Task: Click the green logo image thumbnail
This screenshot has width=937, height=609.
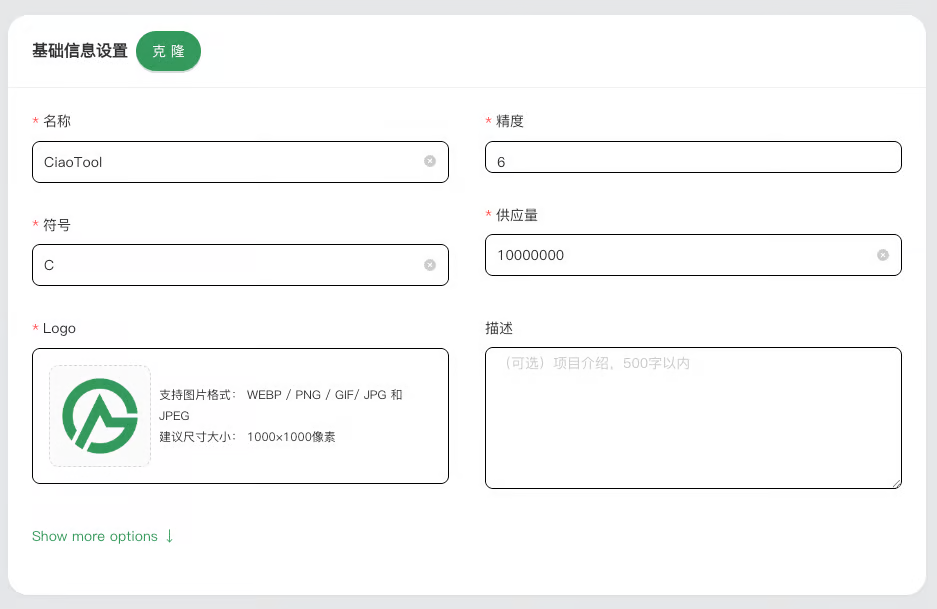Action: [100, 416]
